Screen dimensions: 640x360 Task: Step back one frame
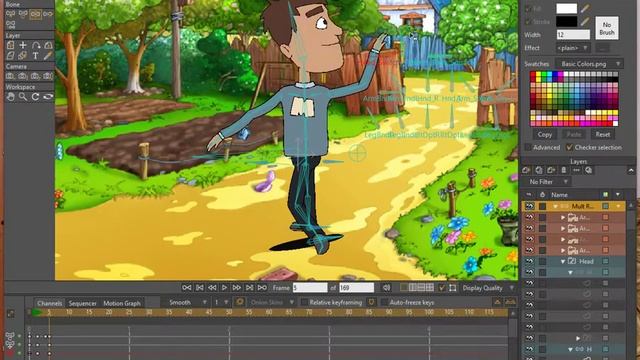pos(212,288)
